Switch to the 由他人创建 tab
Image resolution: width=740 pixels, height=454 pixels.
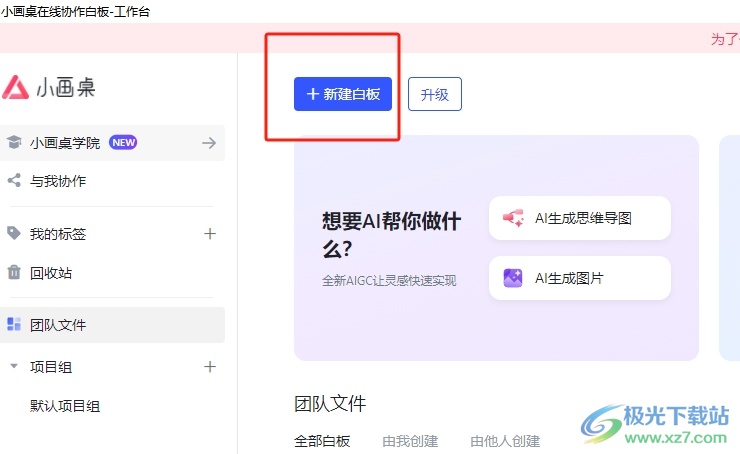click(x=505, y=441)
